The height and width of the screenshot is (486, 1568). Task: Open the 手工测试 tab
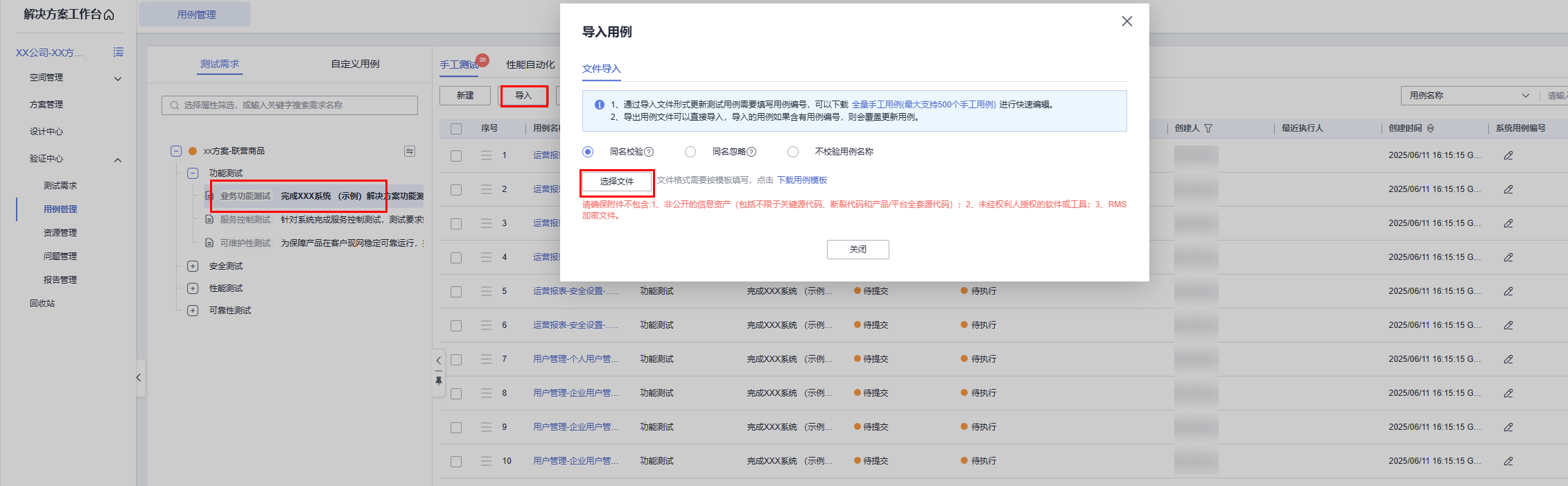coord(459,64)
